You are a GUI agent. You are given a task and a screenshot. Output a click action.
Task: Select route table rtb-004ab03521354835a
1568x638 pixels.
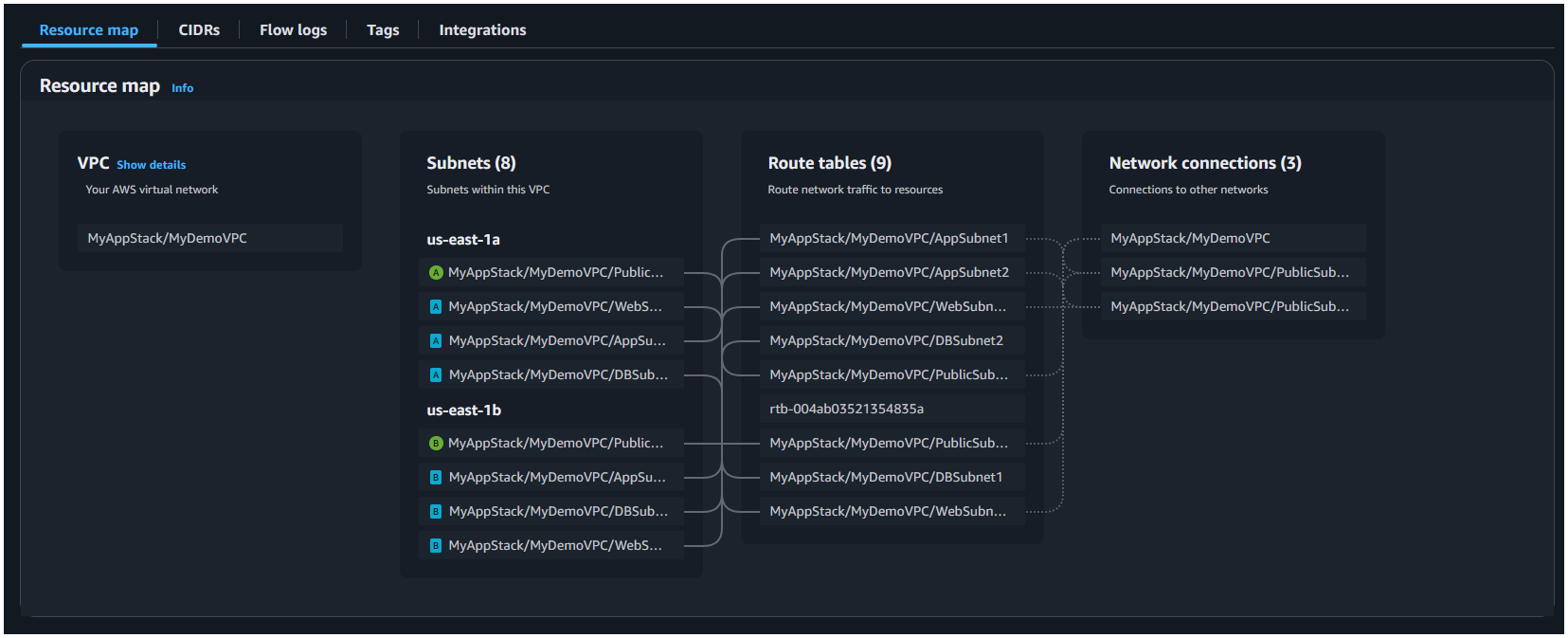846,410
